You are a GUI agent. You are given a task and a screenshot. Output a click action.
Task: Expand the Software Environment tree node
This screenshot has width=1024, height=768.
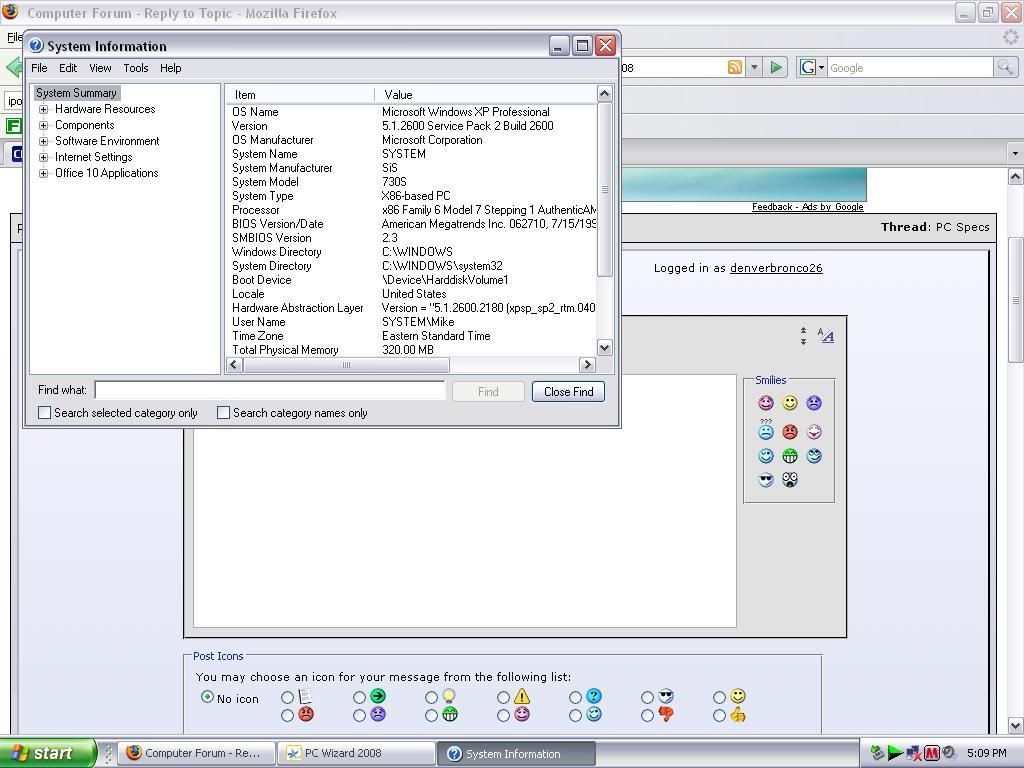pyautogui.click(x=43, y=141)
